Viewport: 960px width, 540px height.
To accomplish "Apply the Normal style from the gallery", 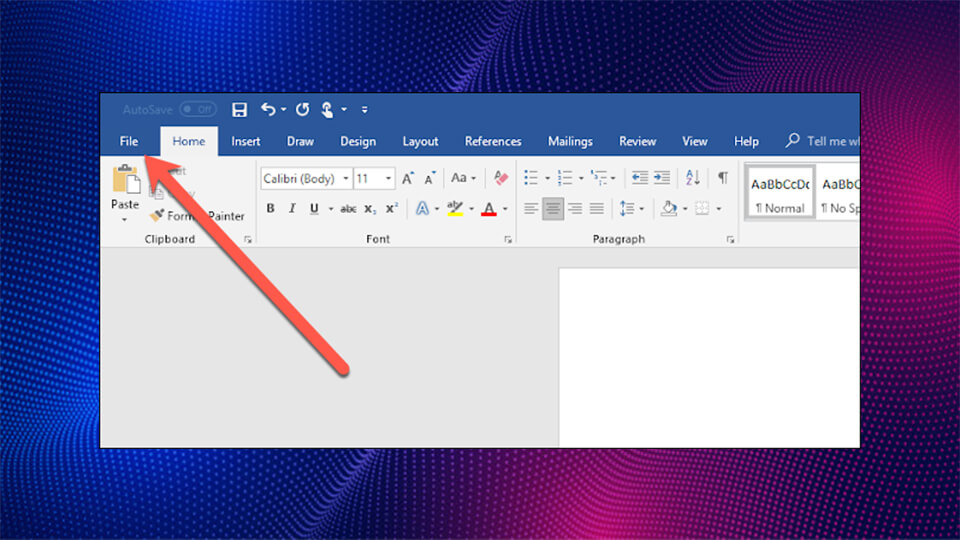I will [x=780, y=193].
